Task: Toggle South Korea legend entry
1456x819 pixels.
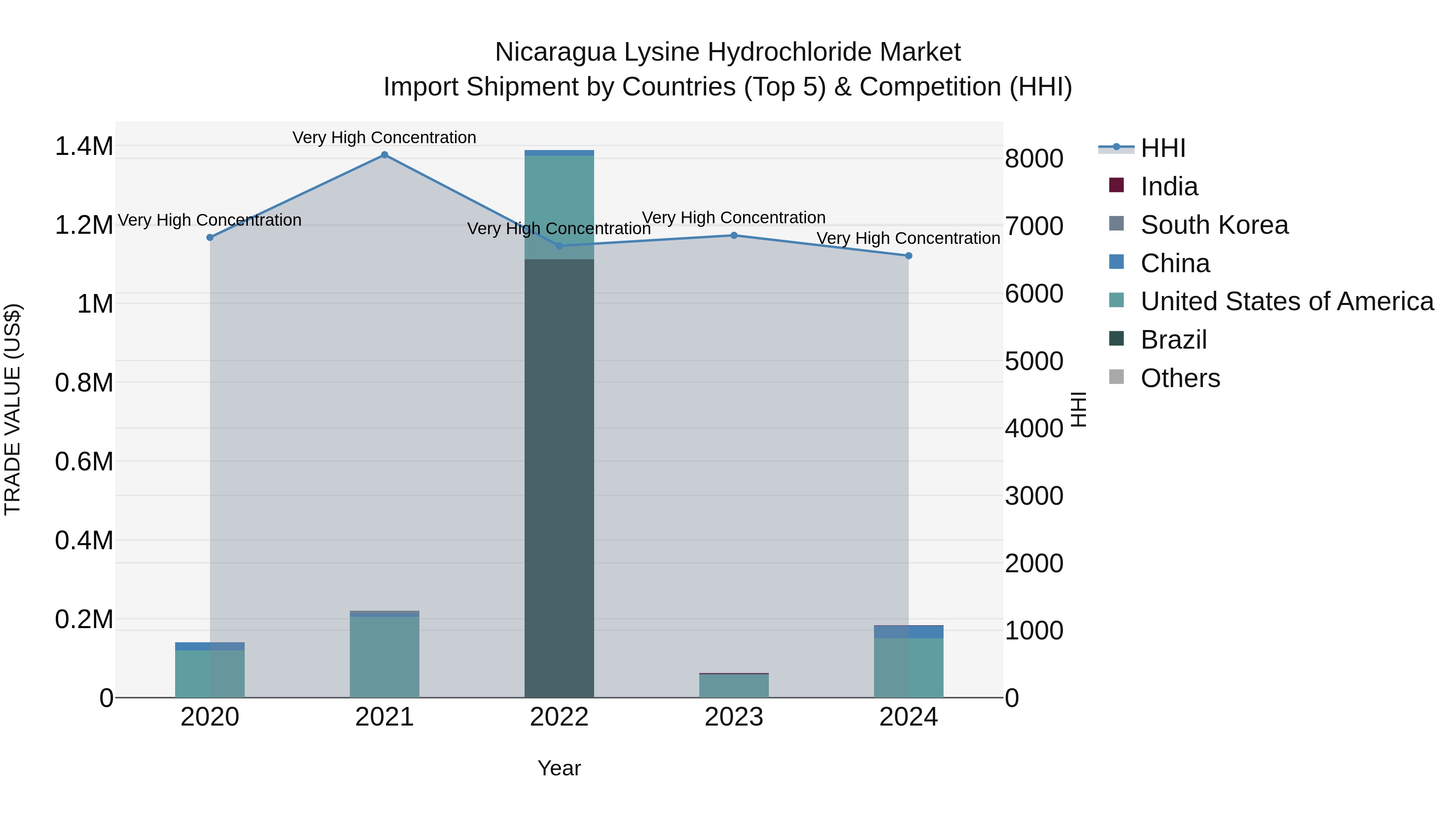Action: (1198, 225)
